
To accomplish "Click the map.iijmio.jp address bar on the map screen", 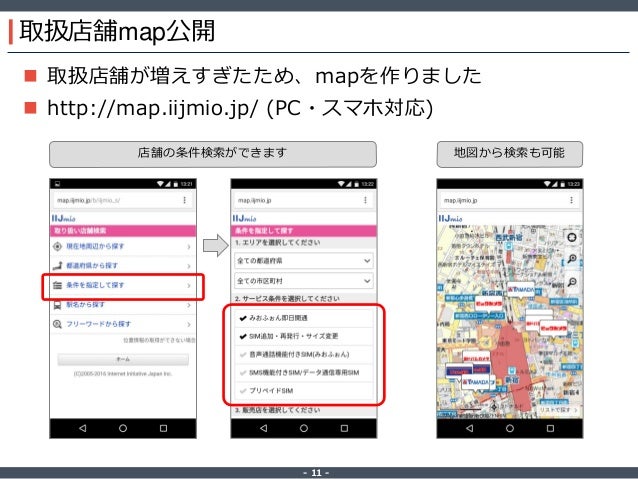I will coord(510,200).
